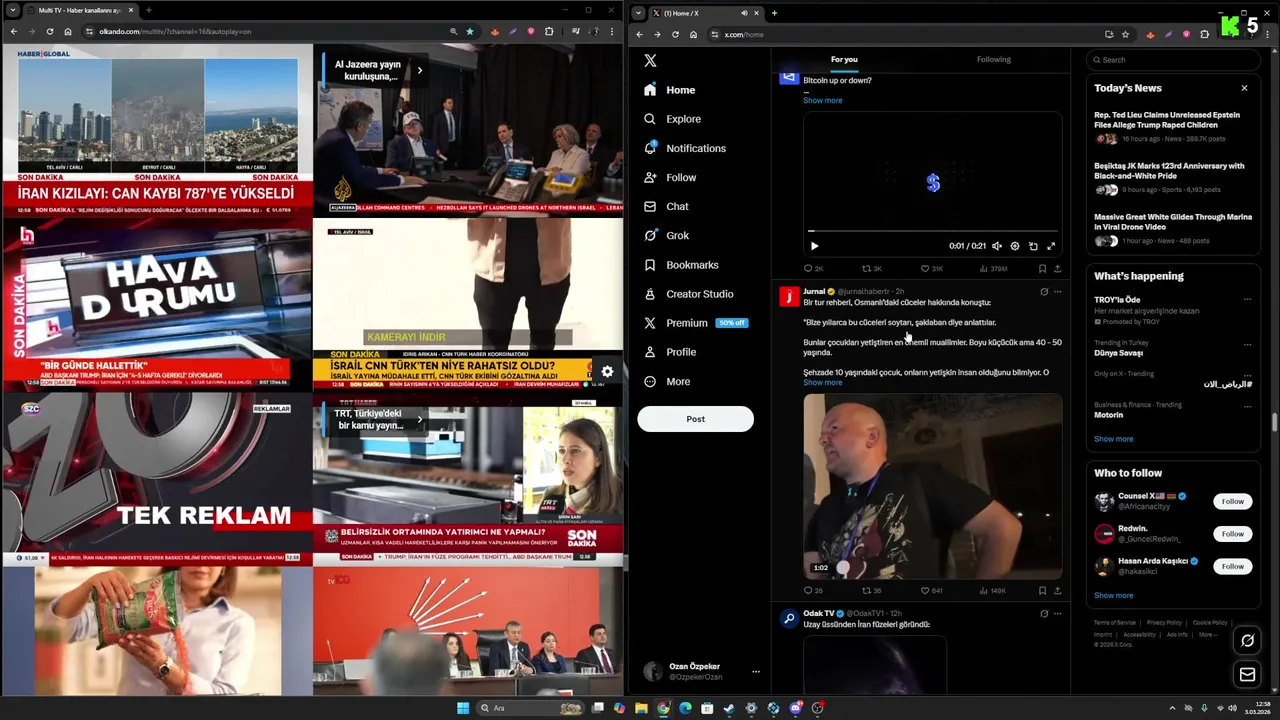Viewport: 1280px width, 720px height.
Task: Select the Haber Global stream tile
Action: [157, 131]
